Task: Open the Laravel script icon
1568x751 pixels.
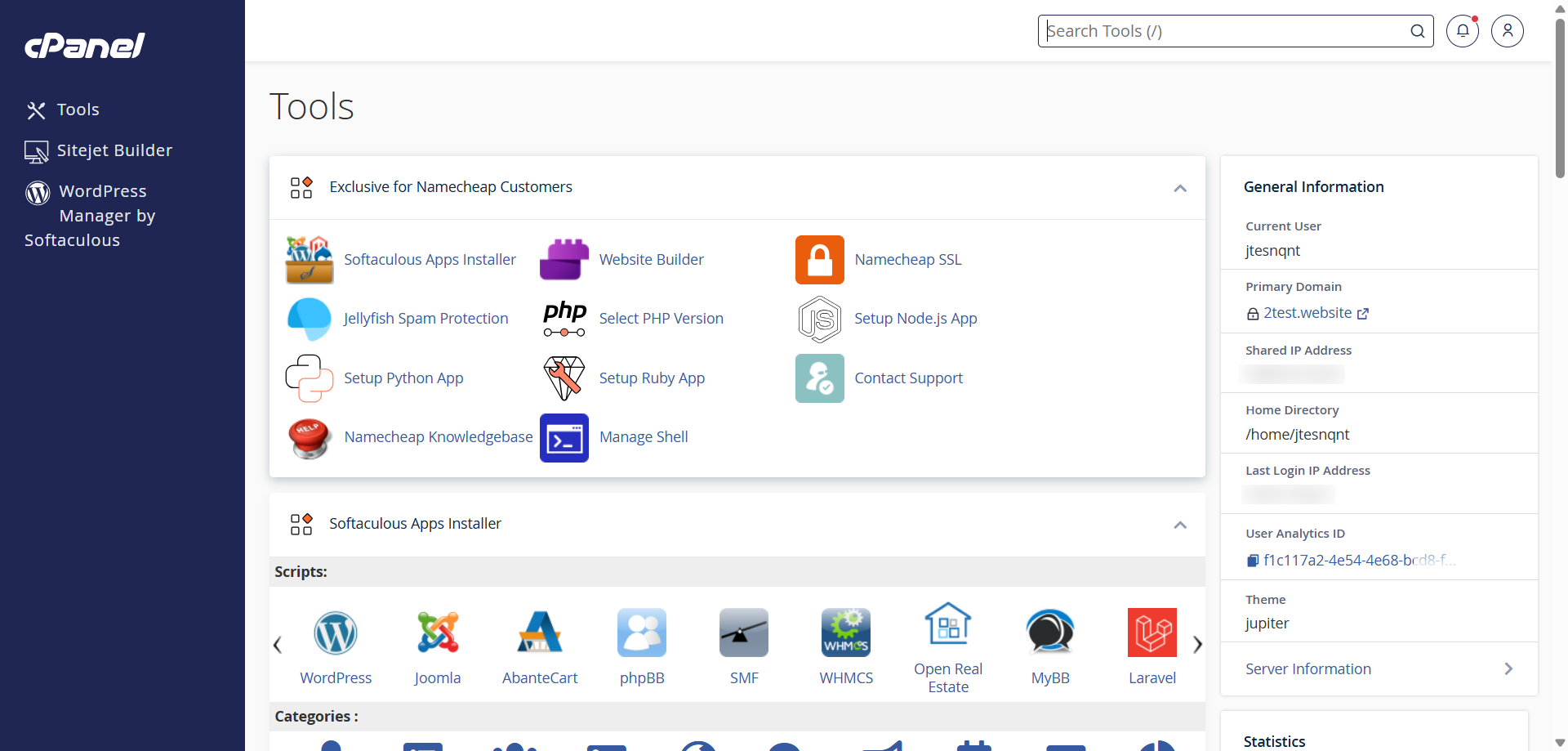Action: click(1152, 633)
